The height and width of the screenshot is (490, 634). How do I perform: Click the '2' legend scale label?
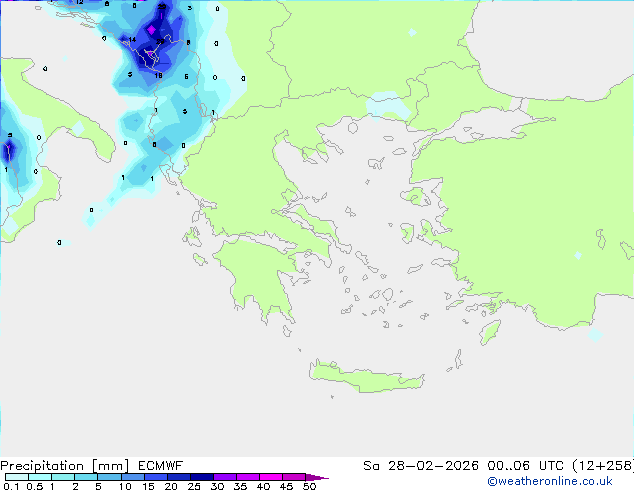75,486
